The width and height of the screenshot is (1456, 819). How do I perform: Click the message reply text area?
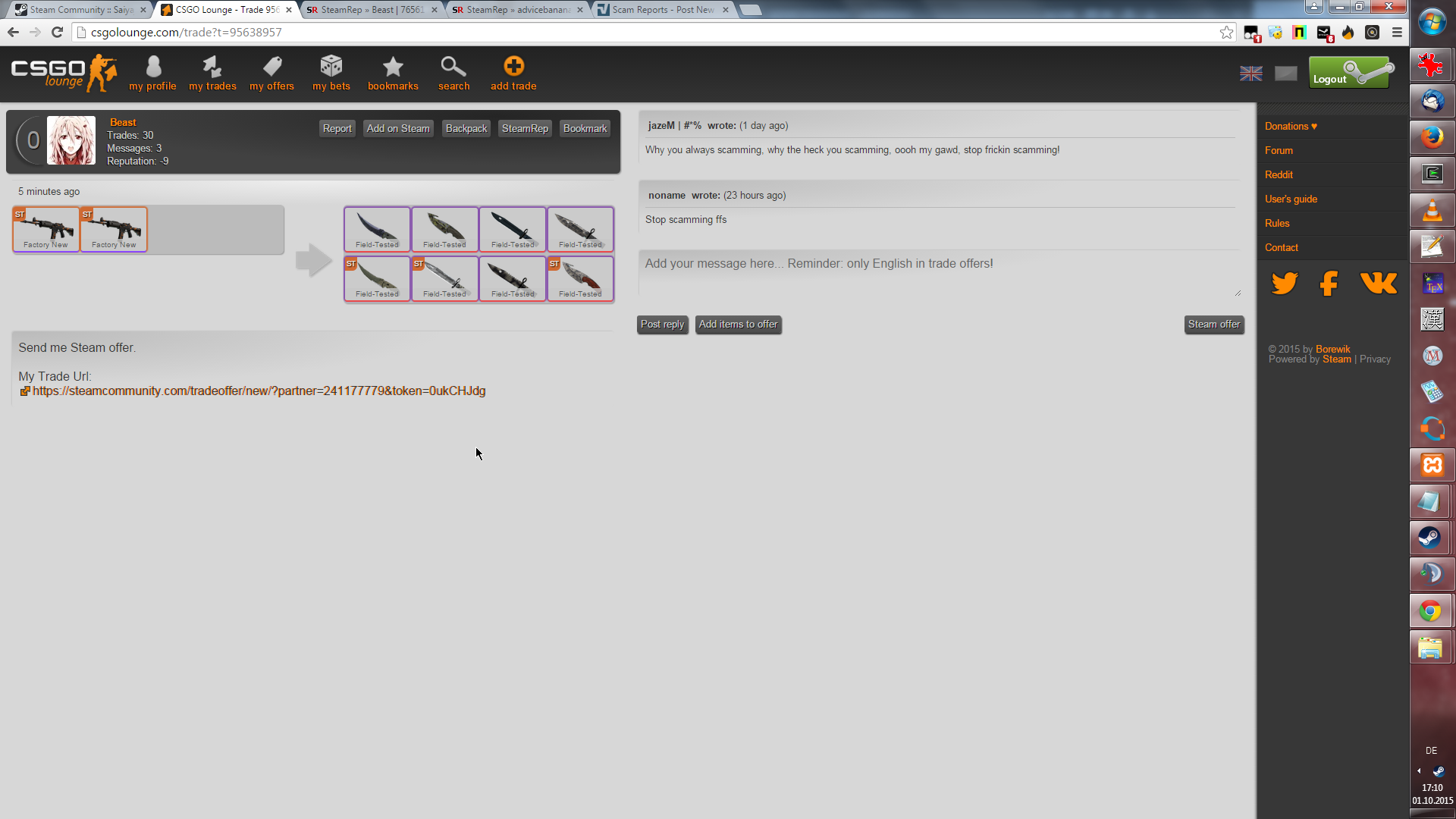[939, 273]
